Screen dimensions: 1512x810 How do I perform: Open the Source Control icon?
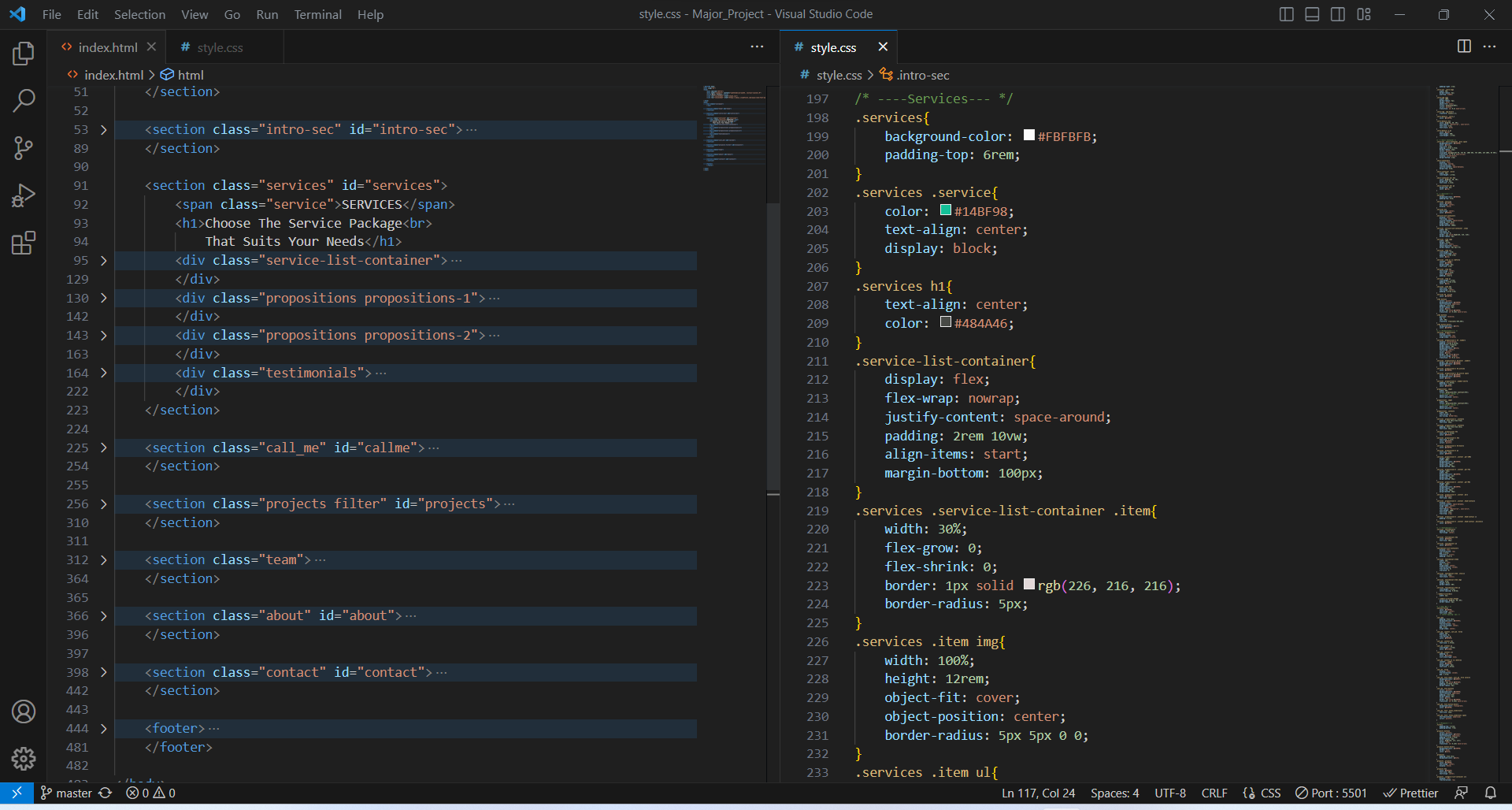coord(23,148)
